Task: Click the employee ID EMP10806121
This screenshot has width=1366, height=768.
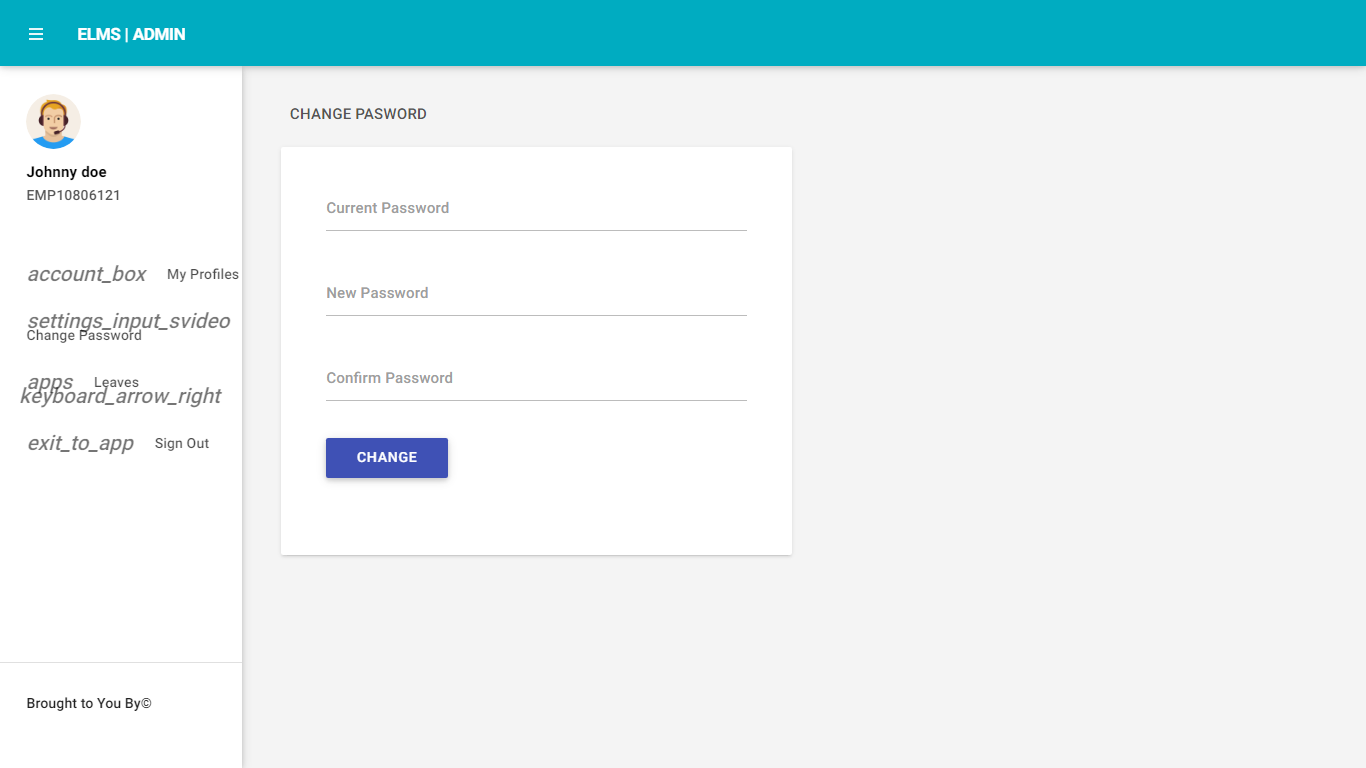Action: coord(73,195)
